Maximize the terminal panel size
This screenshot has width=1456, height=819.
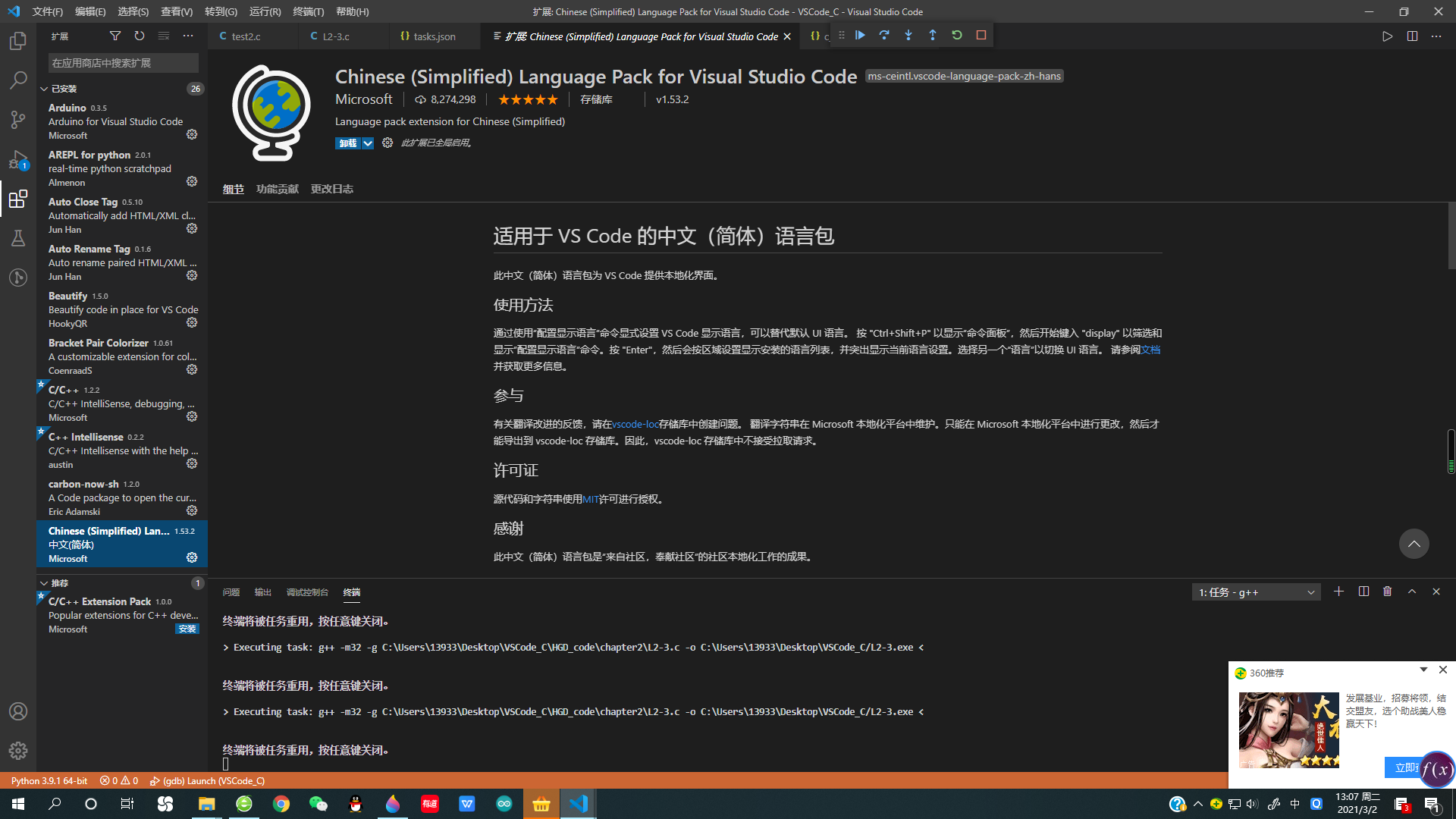pos(1412,591)
